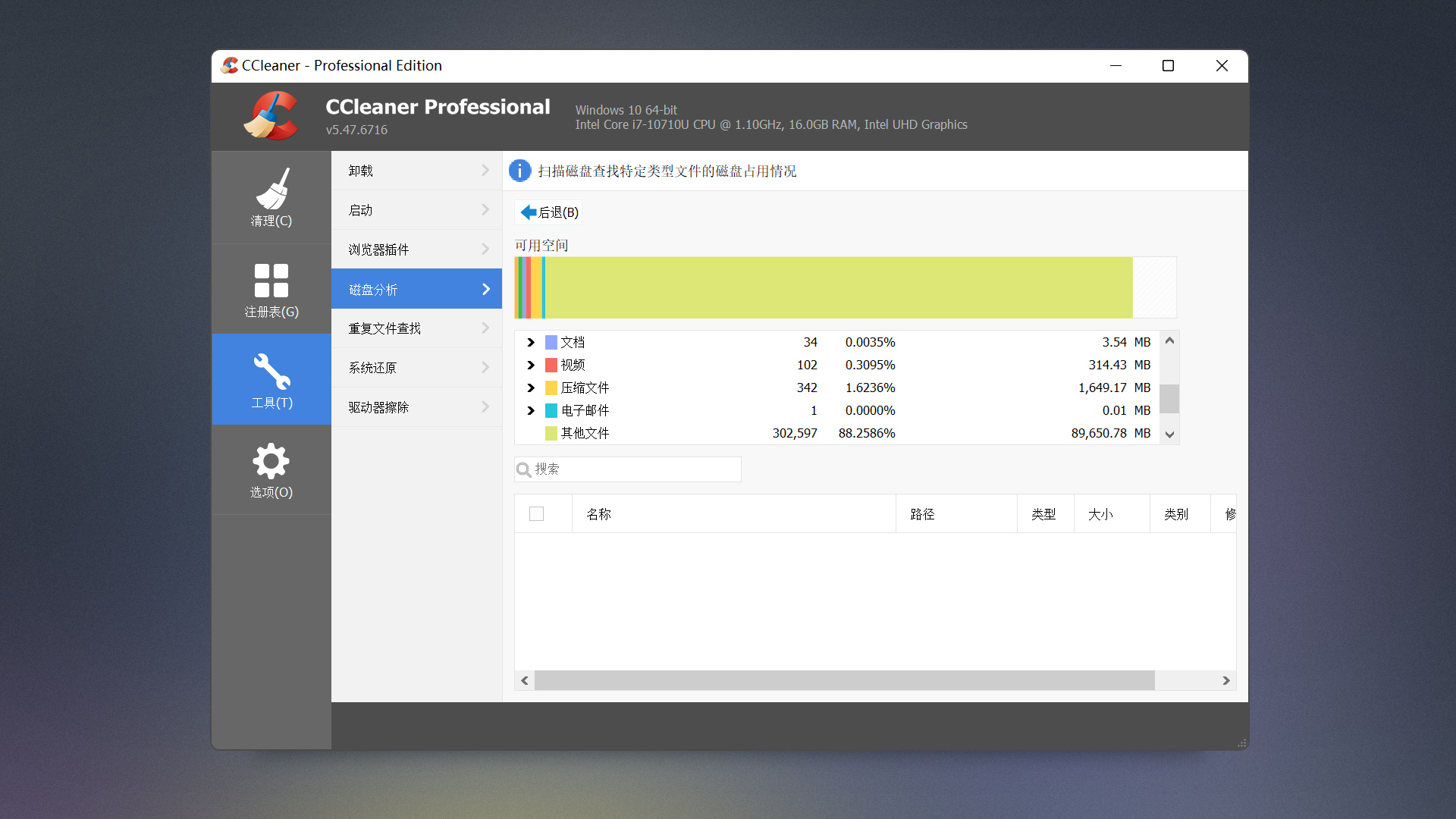Image resolution: width=1456 pixels, height=819 pixels.
Task: Click the magnifier icon in the search box
Action: [524, 469]
